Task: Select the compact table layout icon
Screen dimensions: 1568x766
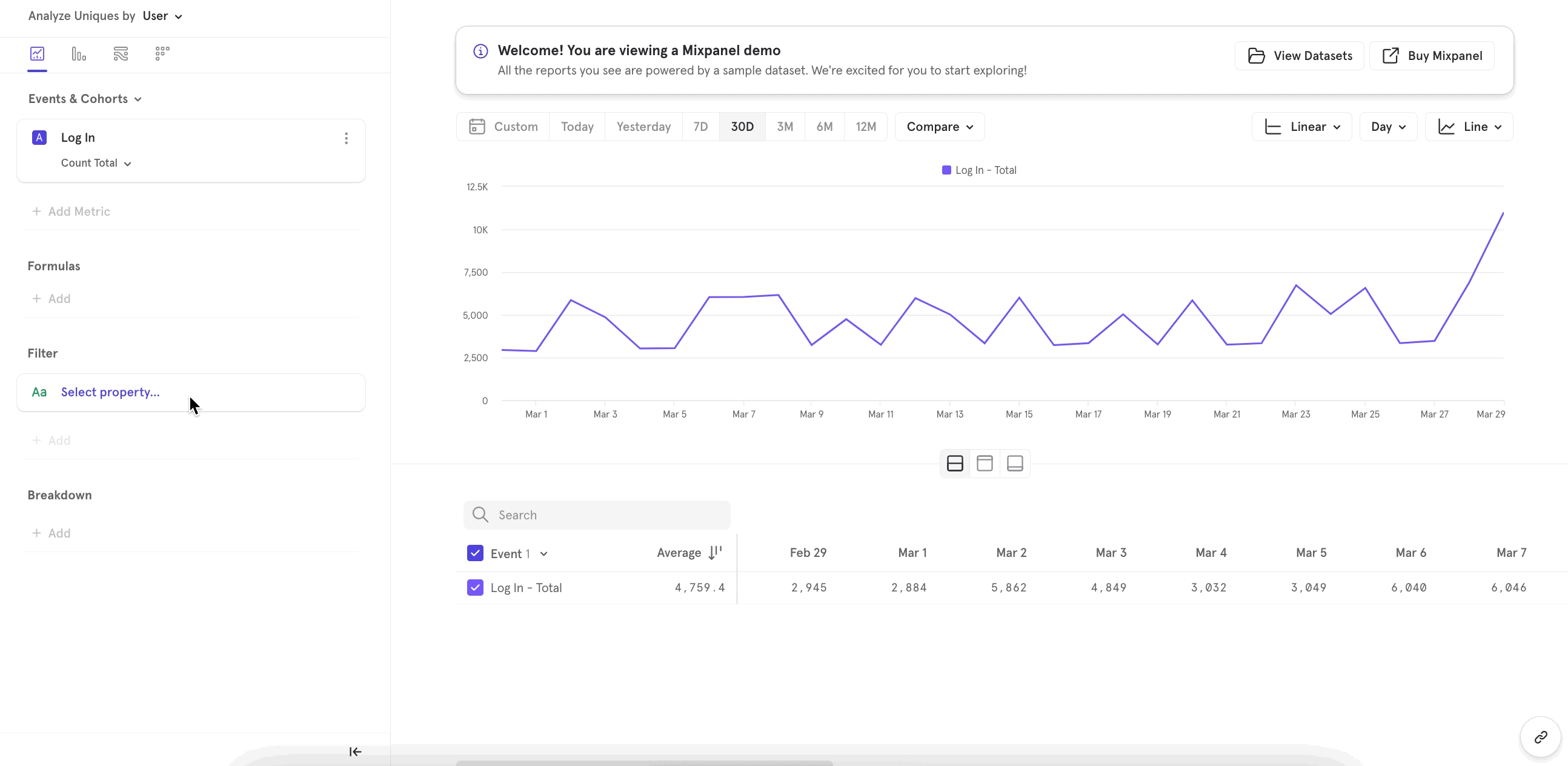Action: click(x=985, y=462)
